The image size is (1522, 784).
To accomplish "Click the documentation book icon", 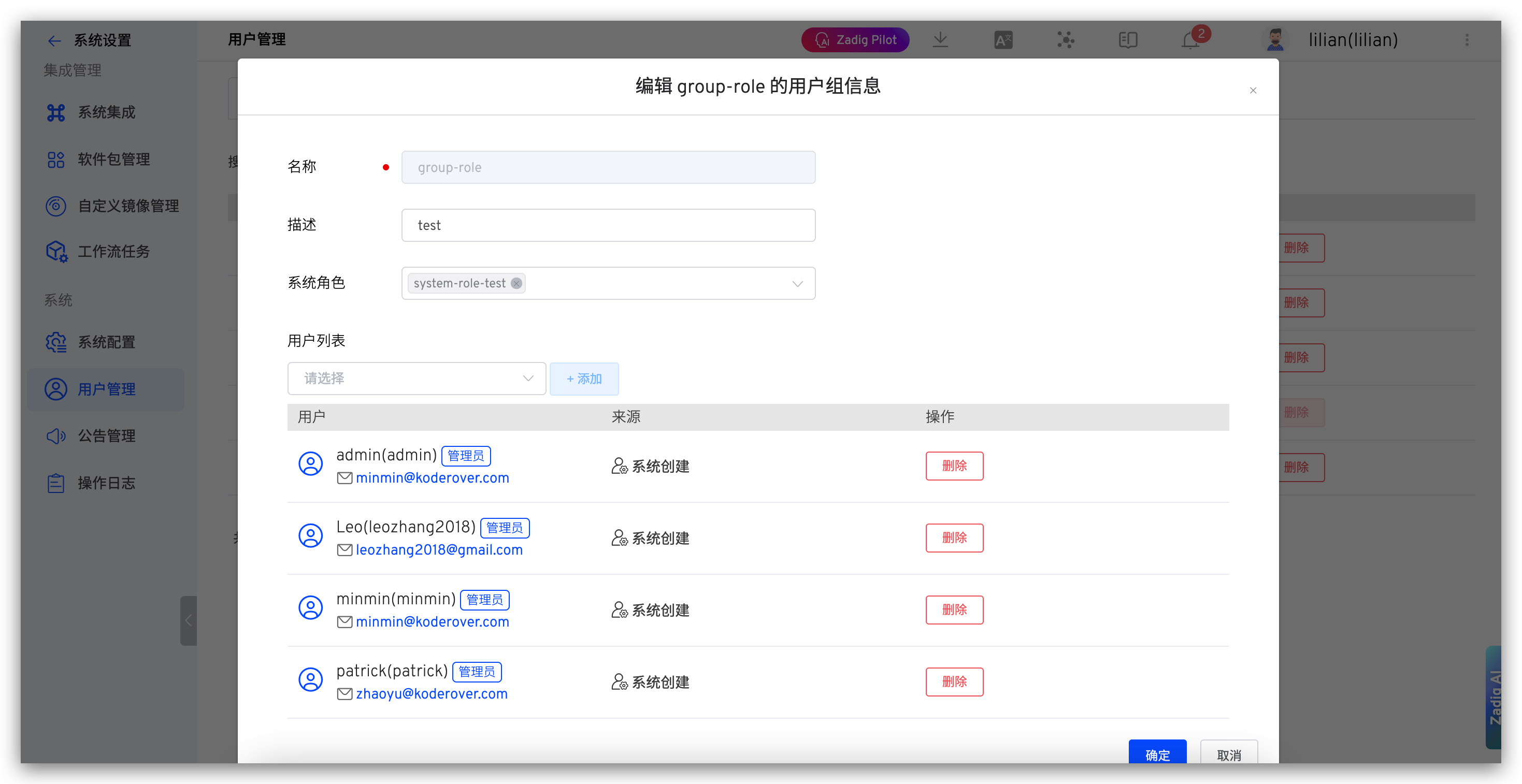I will click(x=1128, y=39).
